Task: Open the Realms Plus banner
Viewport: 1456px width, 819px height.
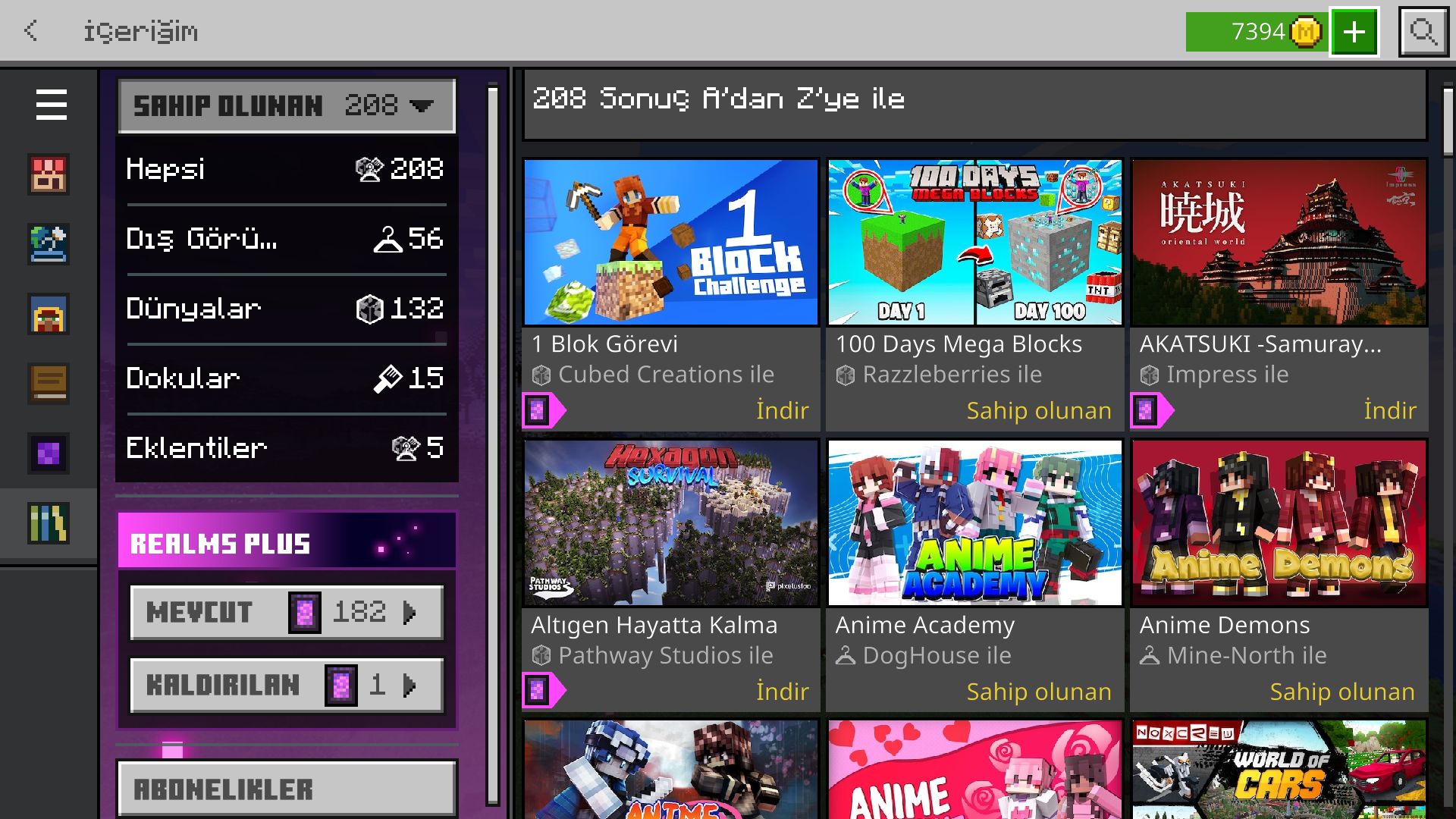Action: tap(287, 541)
